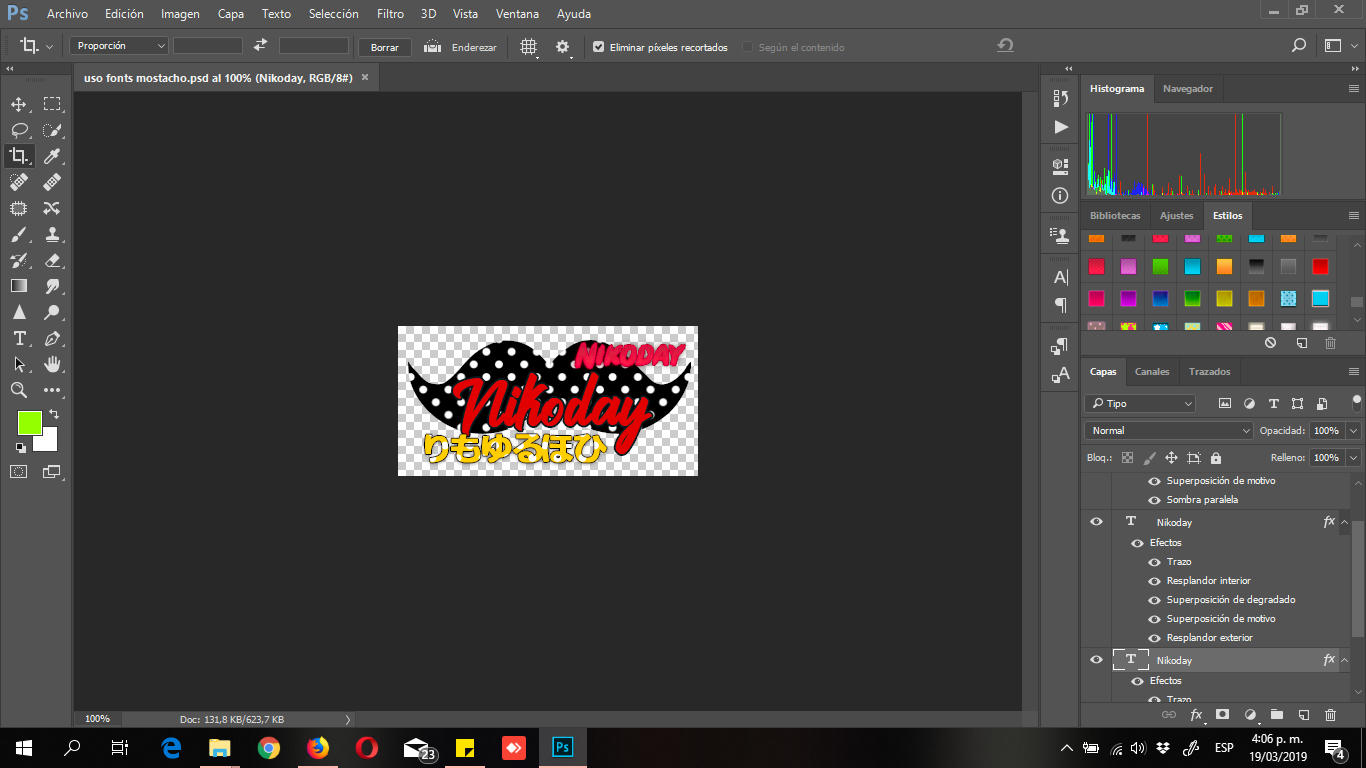This screenshot has height=768, width=1366.
Task: Create a new layer group
Action: 1277,715
